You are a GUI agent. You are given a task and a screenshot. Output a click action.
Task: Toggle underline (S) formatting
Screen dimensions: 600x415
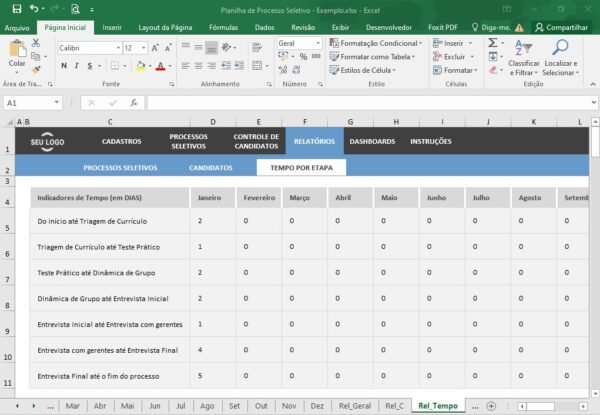[90, 66]
